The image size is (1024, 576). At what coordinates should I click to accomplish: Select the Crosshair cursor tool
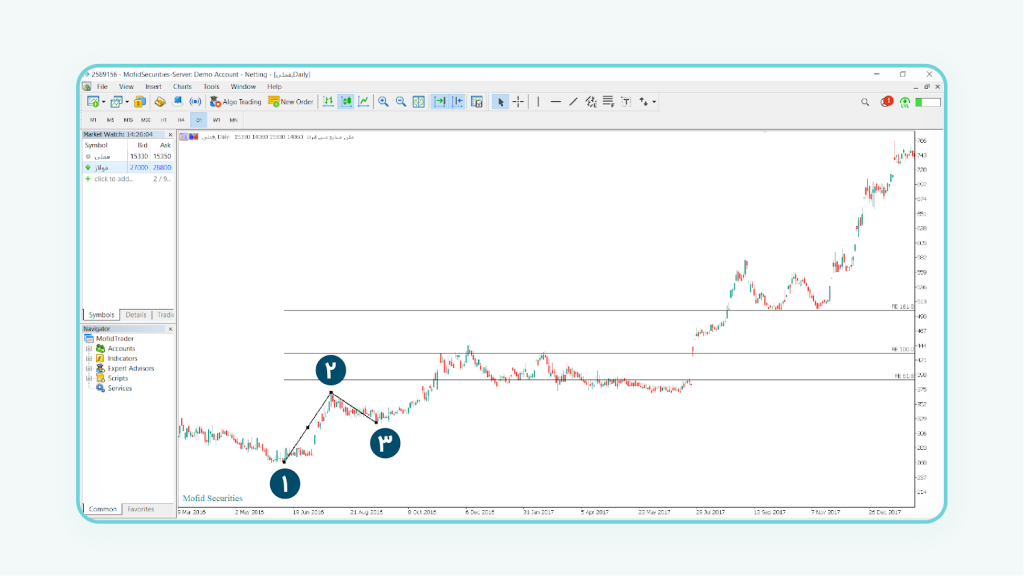(x=518, y=102)
